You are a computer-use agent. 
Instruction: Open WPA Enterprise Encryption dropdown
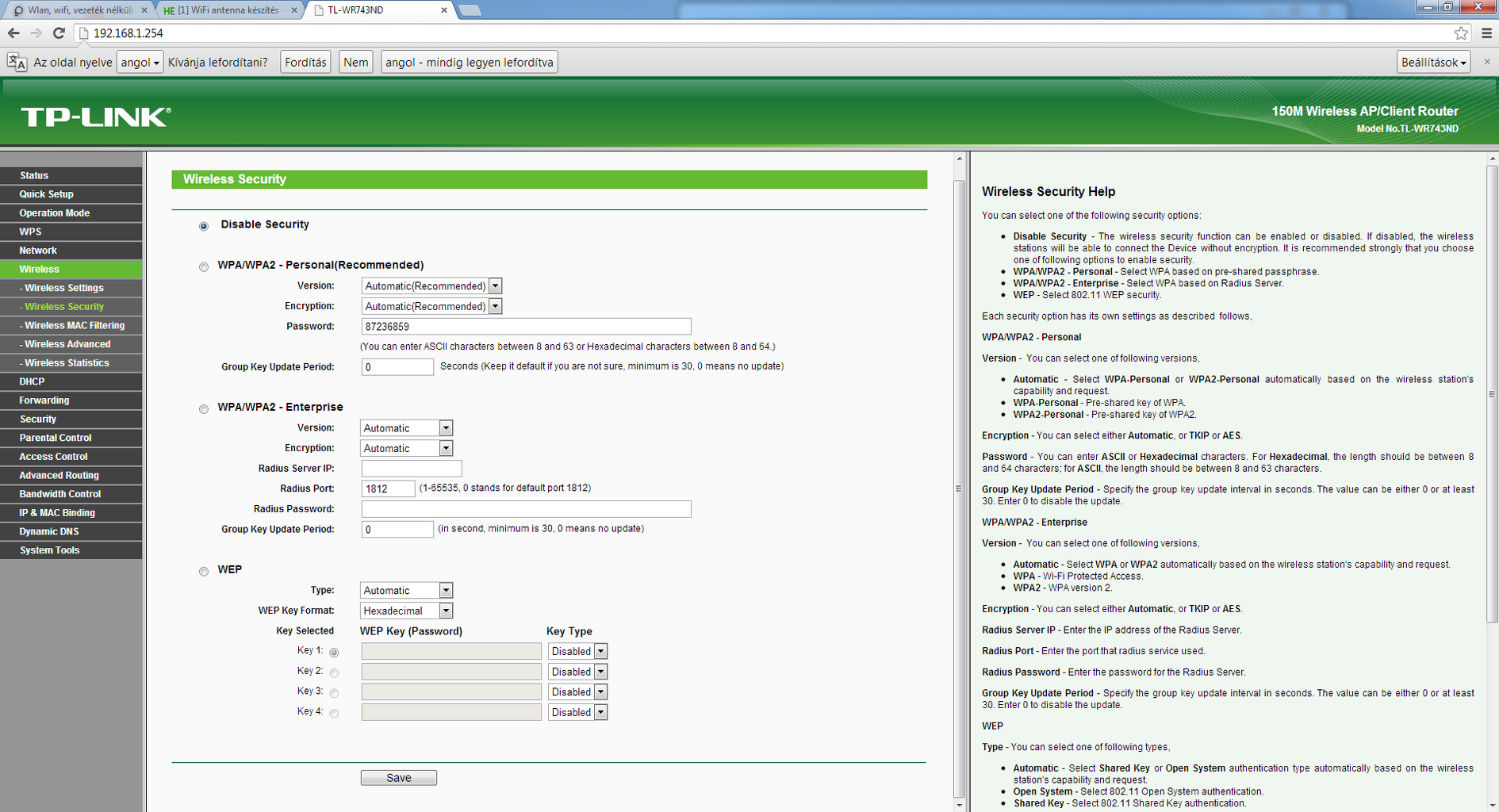click(x=406, y=448)
